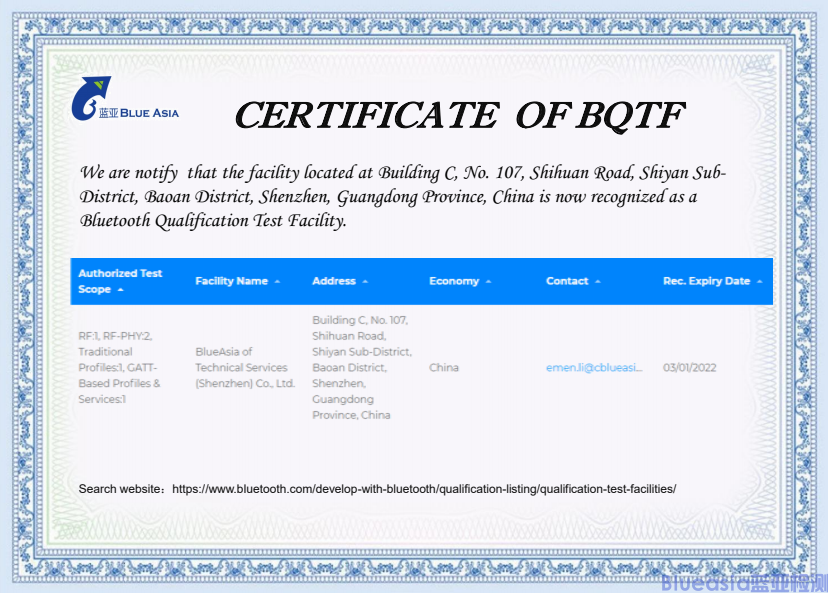Viewport: 828px width, 593px height.
Task: Click the 'Search website' label
Action: (121, 489)
